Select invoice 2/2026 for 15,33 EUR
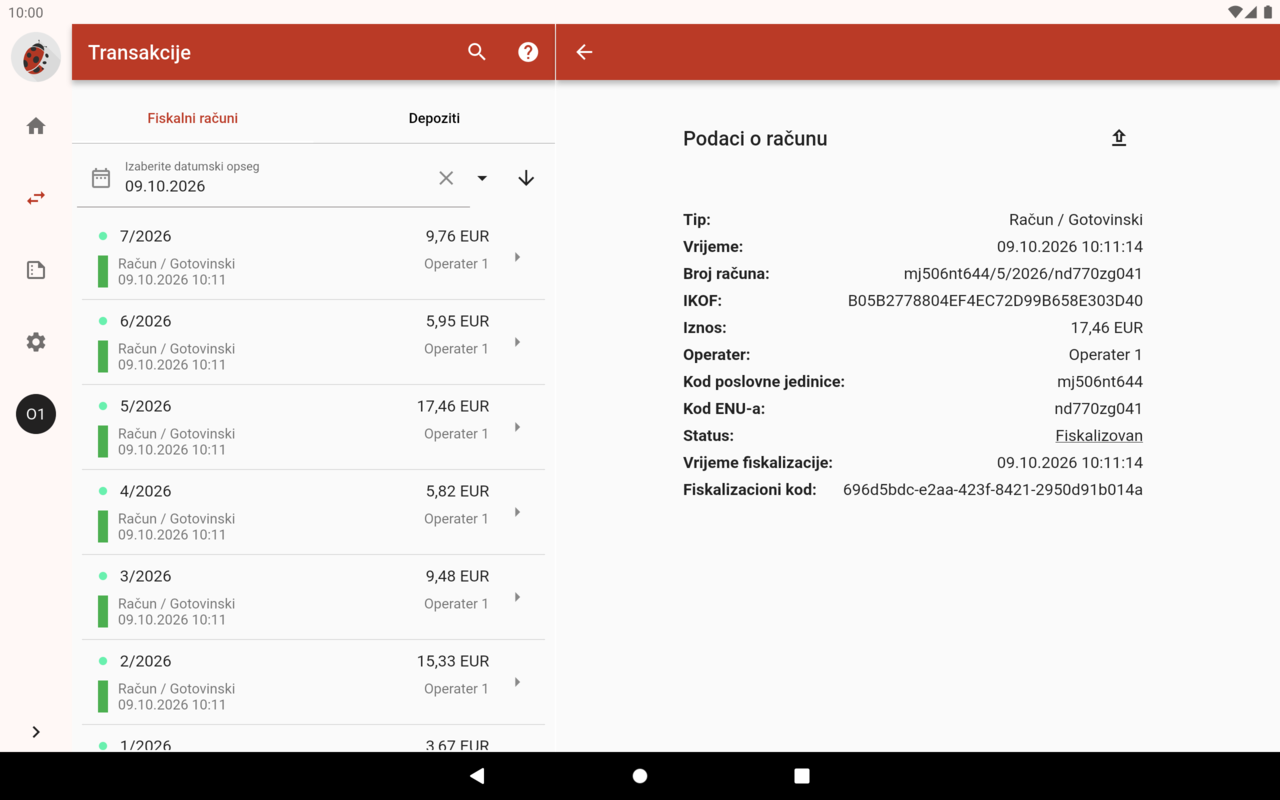 pos(313,682)
